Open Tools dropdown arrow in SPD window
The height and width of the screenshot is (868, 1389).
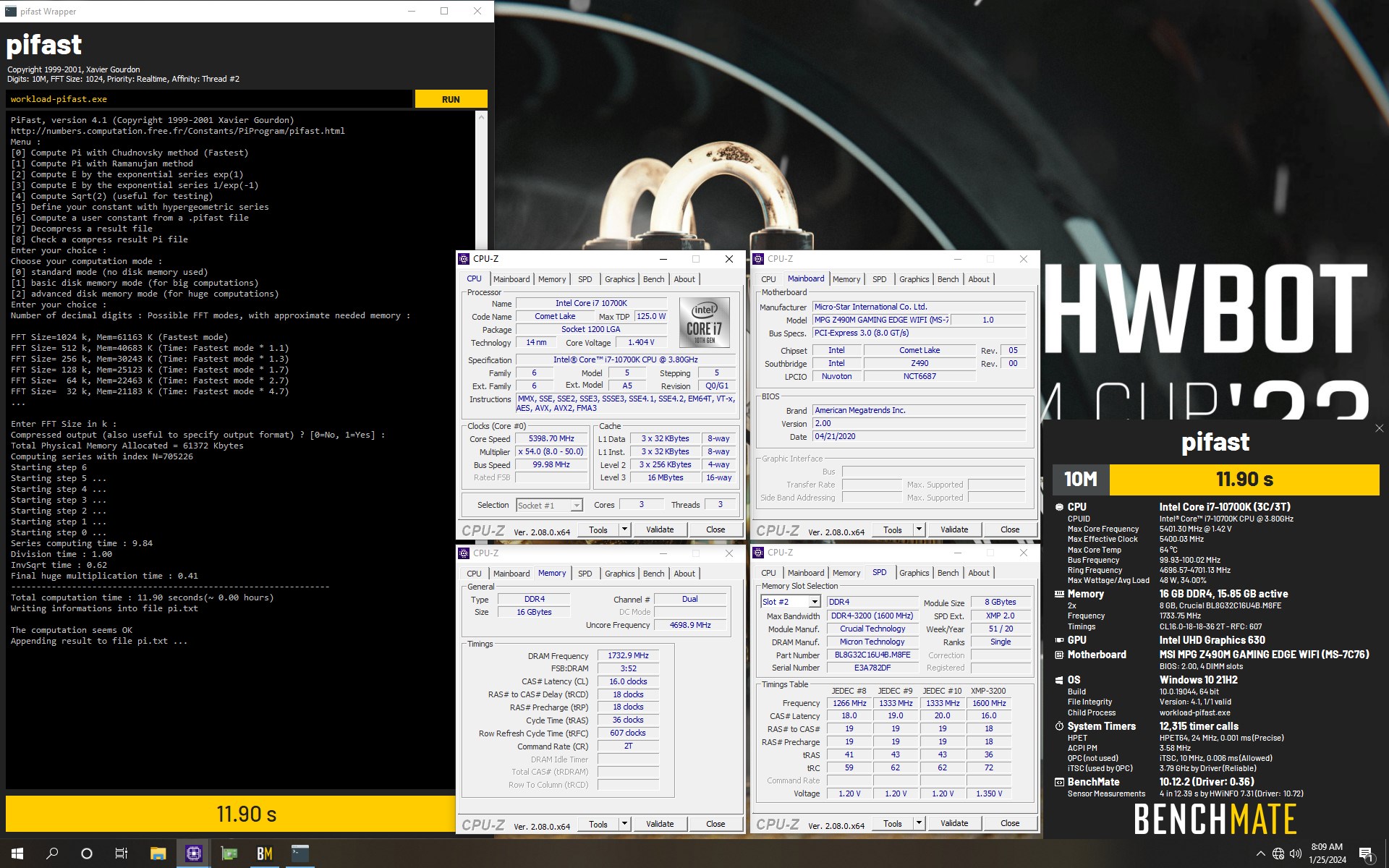[x=919, y=823]
